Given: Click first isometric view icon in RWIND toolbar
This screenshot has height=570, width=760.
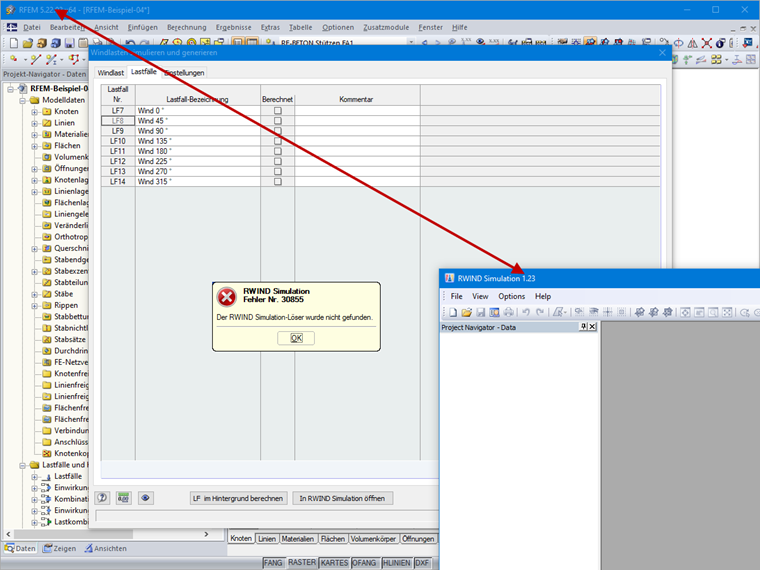Looking at the screenshot, I should (x=640, y=312).
